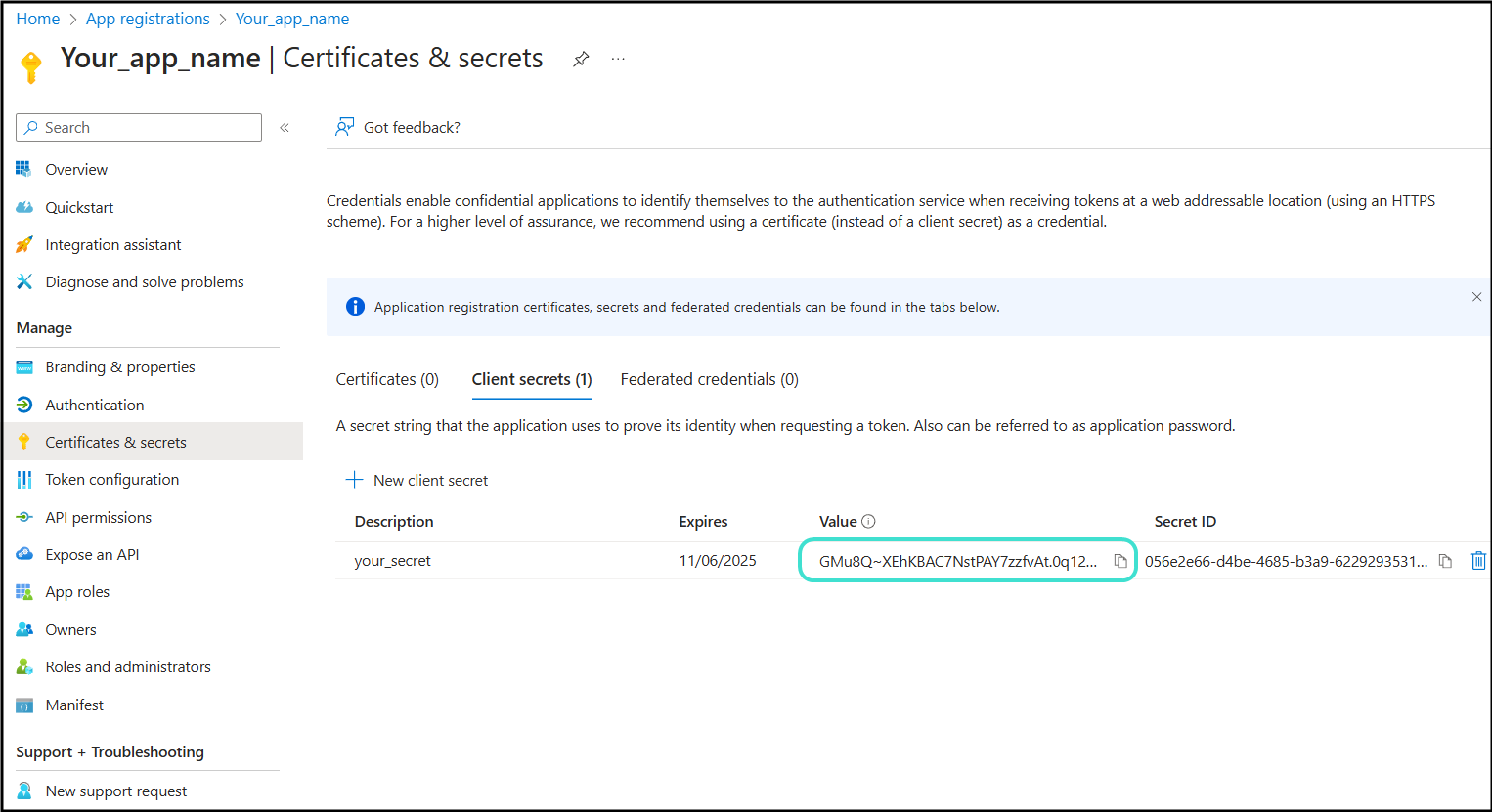Click the Certificates & secrets key icon in sidebar
This screenshot has height=812, width=1492.
(24, 442)
